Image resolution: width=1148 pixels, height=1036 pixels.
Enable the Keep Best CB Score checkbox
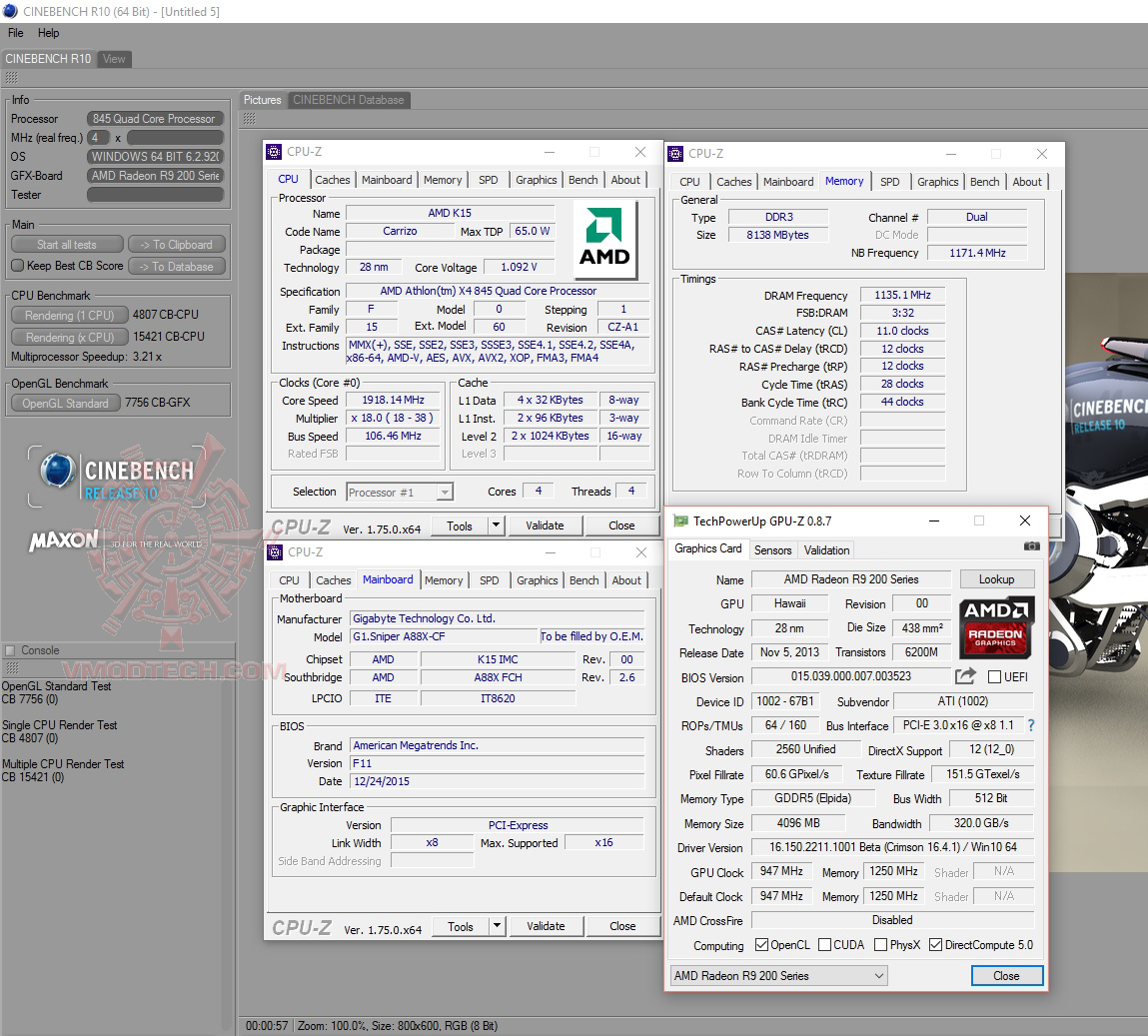pyautogui.click(x=17, y=266)
